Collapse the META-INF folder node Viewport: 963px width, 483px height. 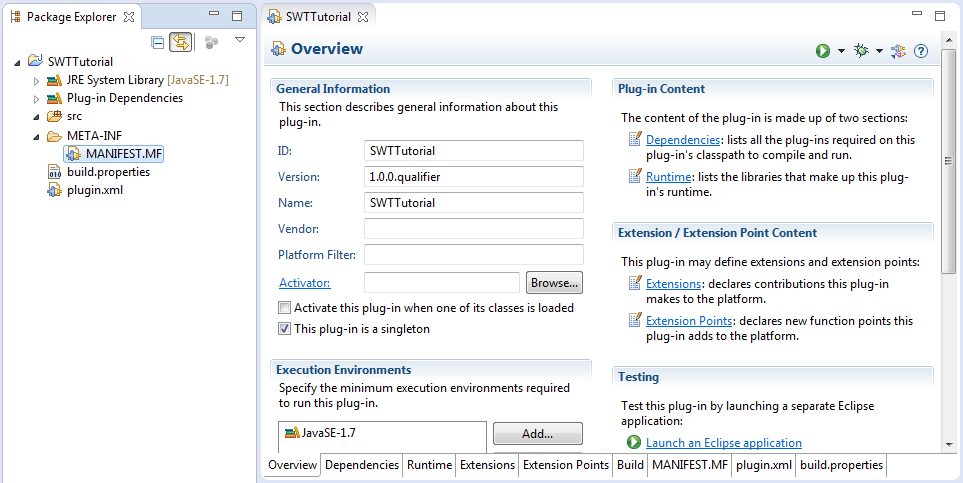(36, 136)
